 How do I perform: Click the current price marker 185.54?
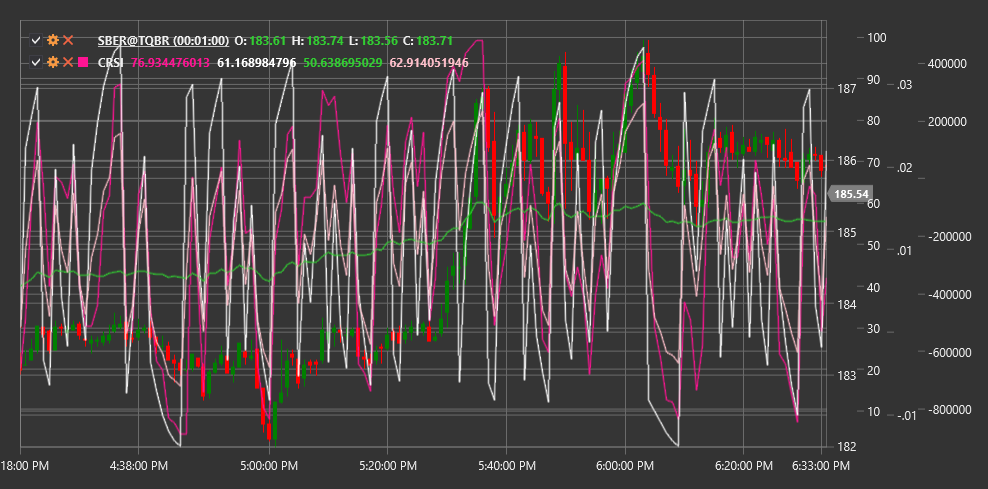(850, 194)
